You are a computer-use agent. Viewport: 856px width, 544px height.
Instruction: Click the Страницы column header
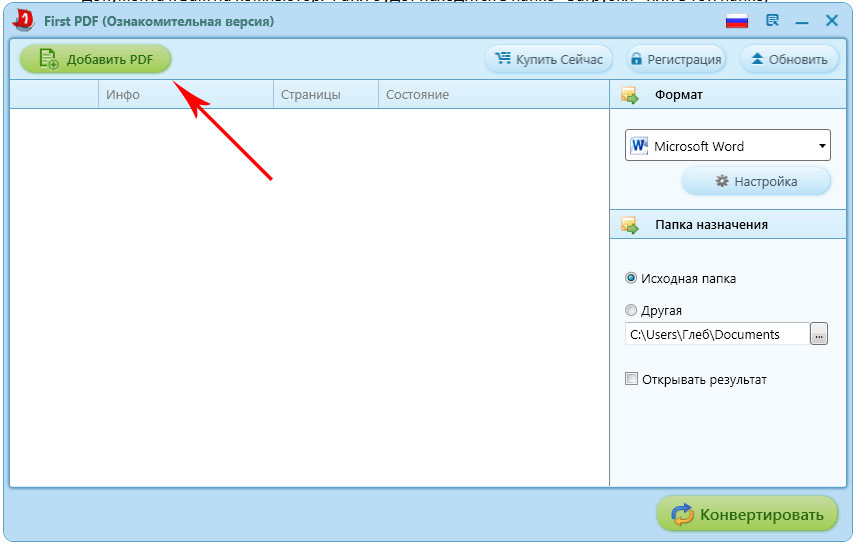[311, 95]
